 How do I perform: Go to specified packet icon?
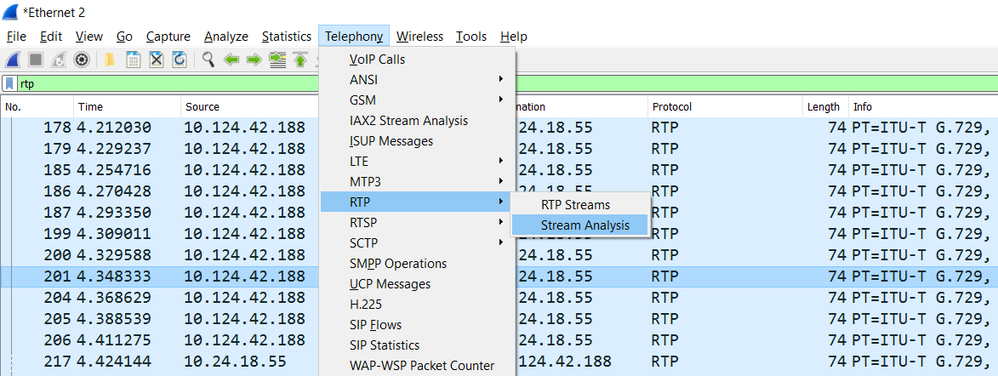click(278, 60)
